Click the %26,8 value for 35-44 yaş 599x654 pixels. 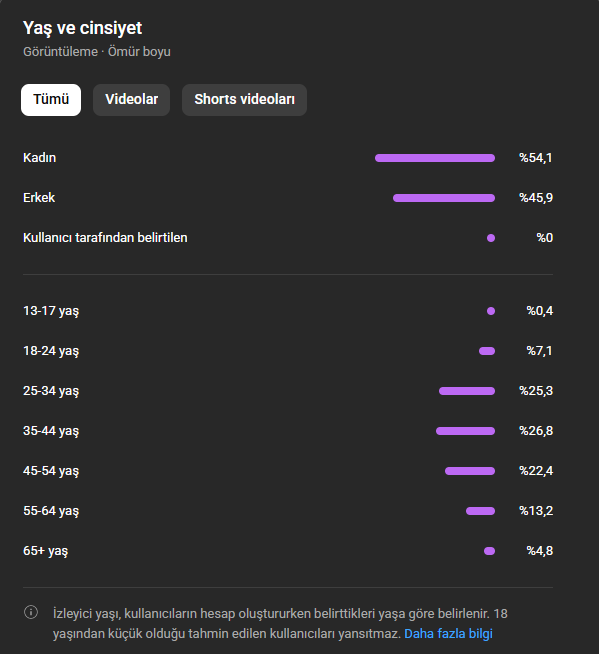click(x=536, y=430)
